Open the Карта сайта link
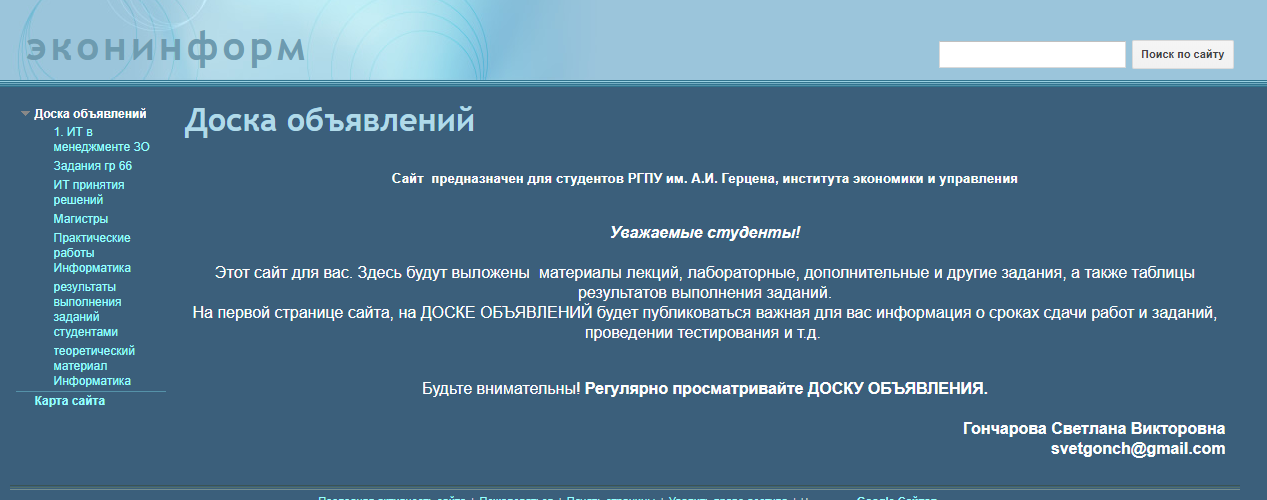The width and height of the screenshot is (1267, 500). pyautogui.click(x=69, y=401)
